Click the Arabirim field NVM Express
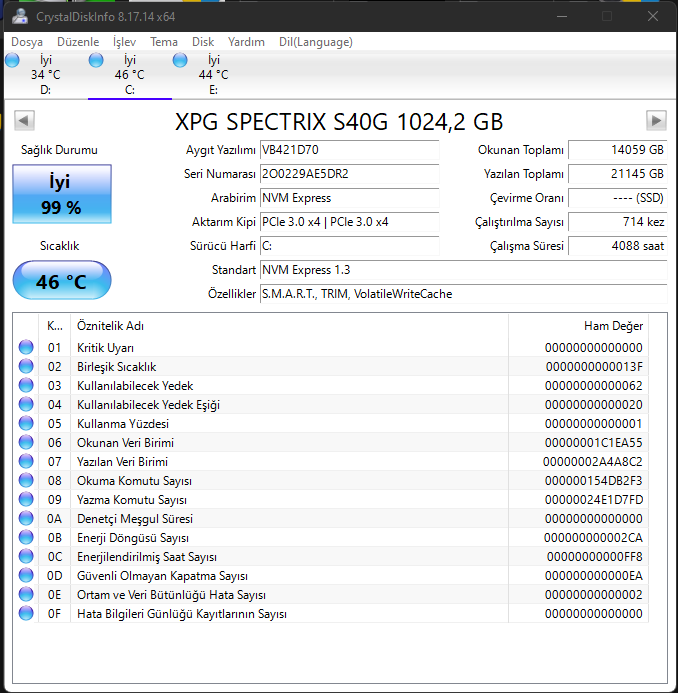 pos(350,198)
